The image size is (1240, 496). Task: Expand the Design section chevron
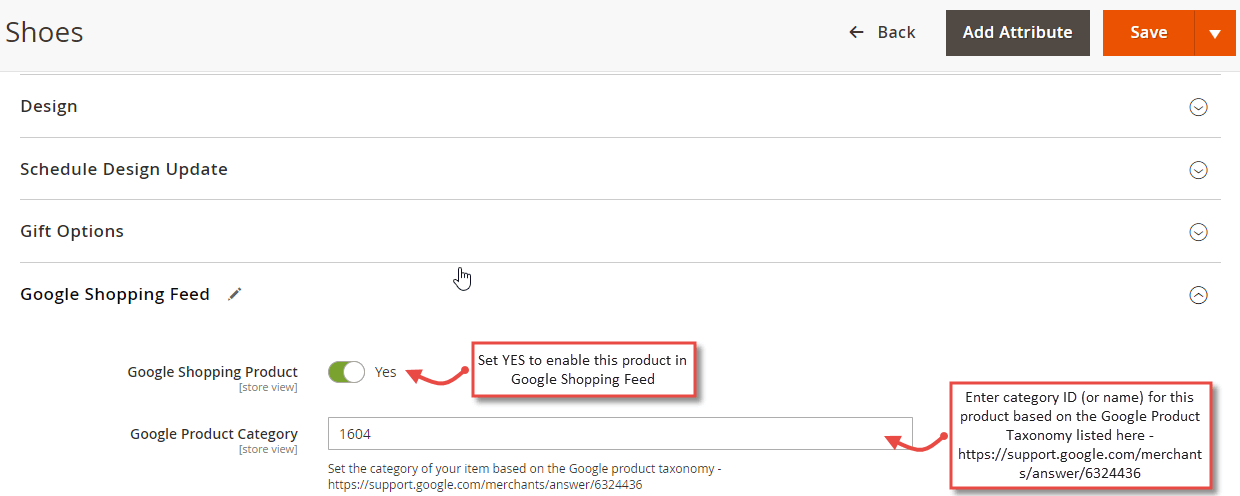pyautogui.click(x=1198, y=107)
